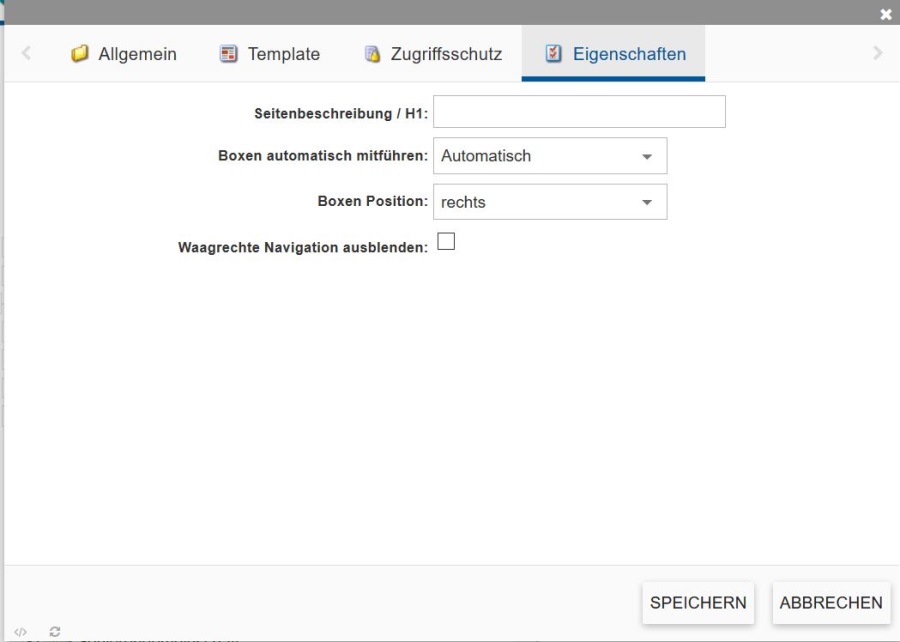Click the Template tab's layout icon

click(229, 54)
